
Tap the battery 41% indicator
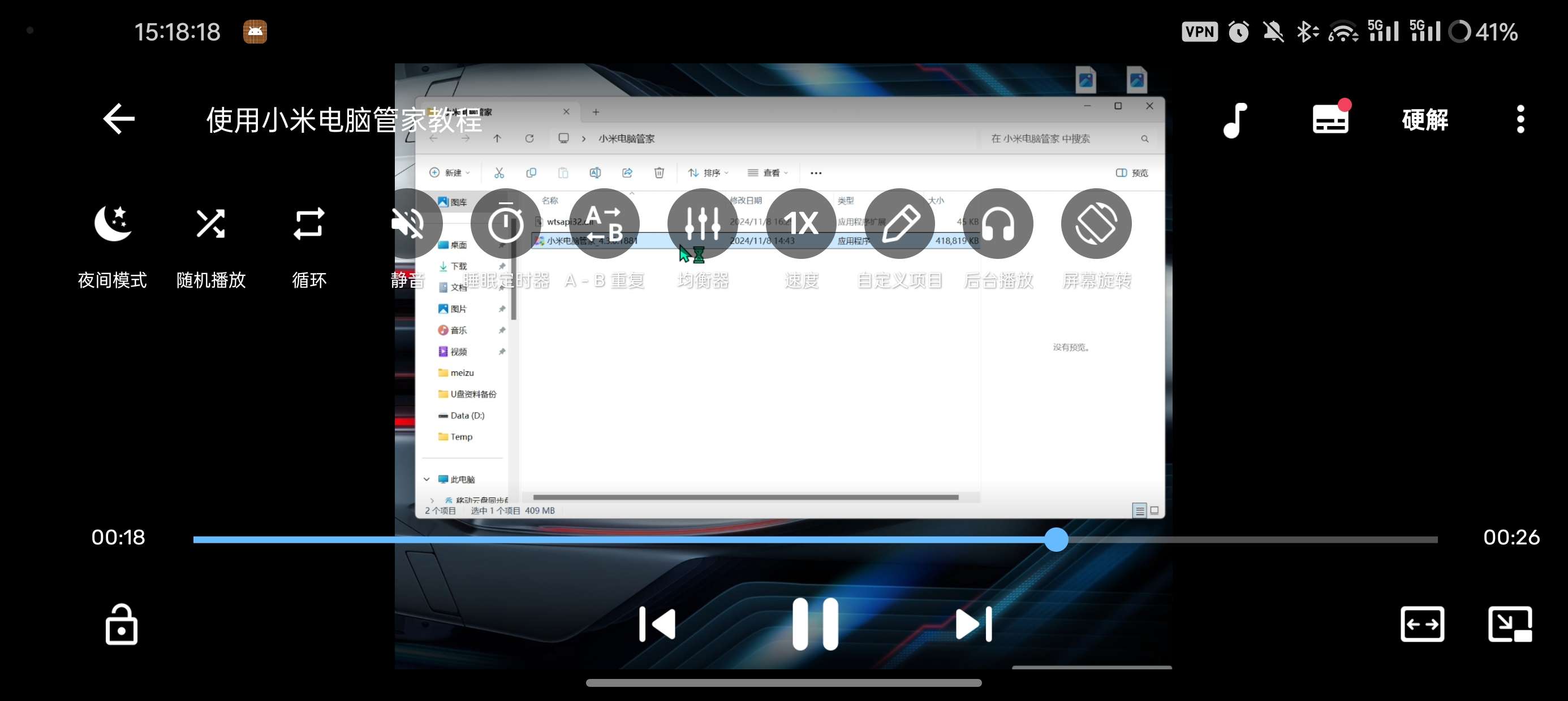(x=1483, y=32)
